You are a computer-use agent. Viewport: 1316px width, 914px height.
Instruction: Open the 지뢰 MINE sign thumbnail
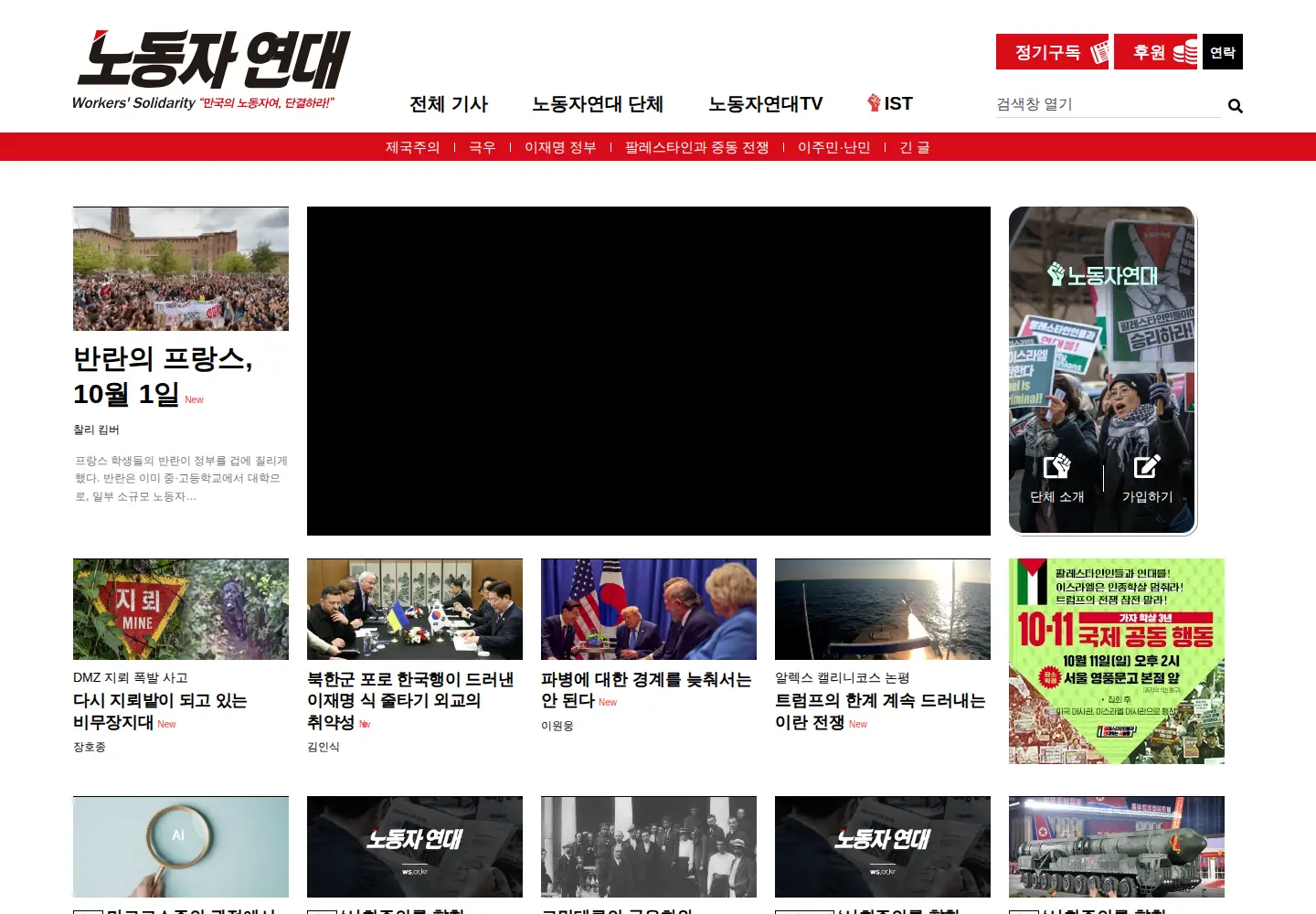(x=181, y=610)
